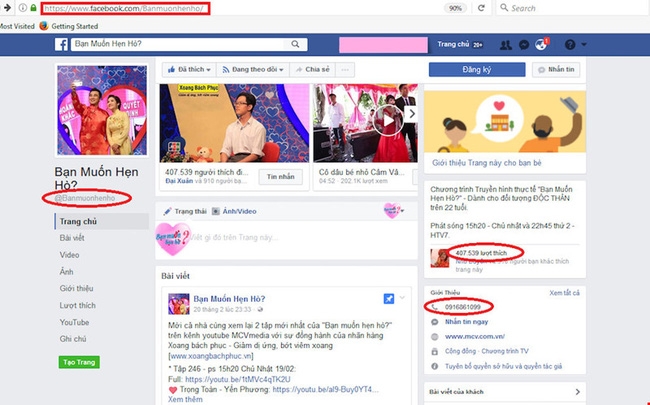Viewport: 650px width, 405px height.
Task: Open the page profile picture
Action: [x=102, y=110]
